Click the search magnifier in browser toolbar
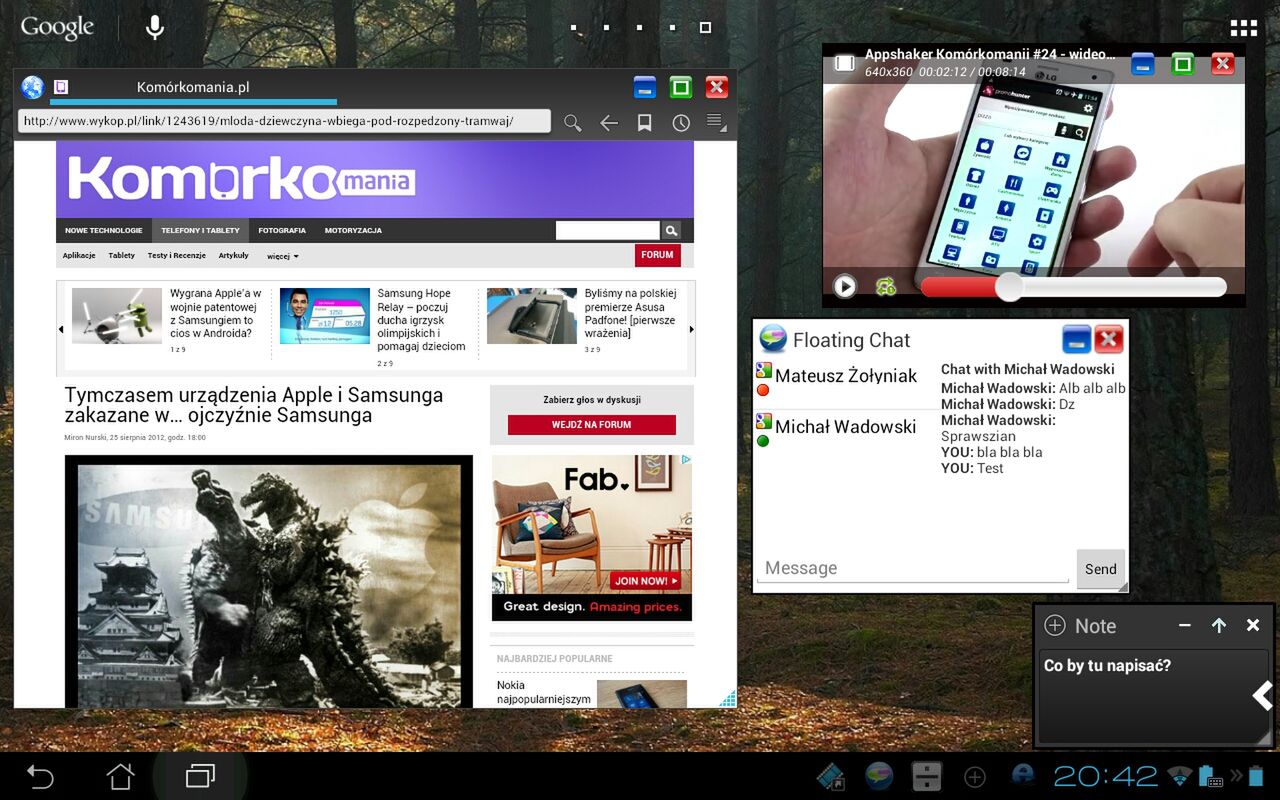1280x800 pixels. [x=572, y=122]
